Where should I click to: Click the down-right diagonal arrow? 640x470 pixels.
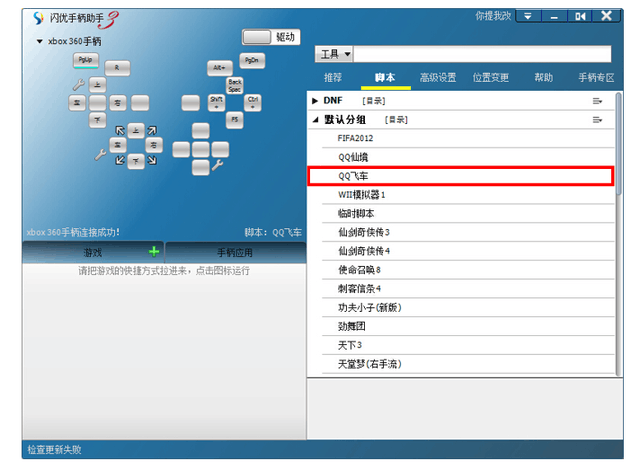[152, 160]
